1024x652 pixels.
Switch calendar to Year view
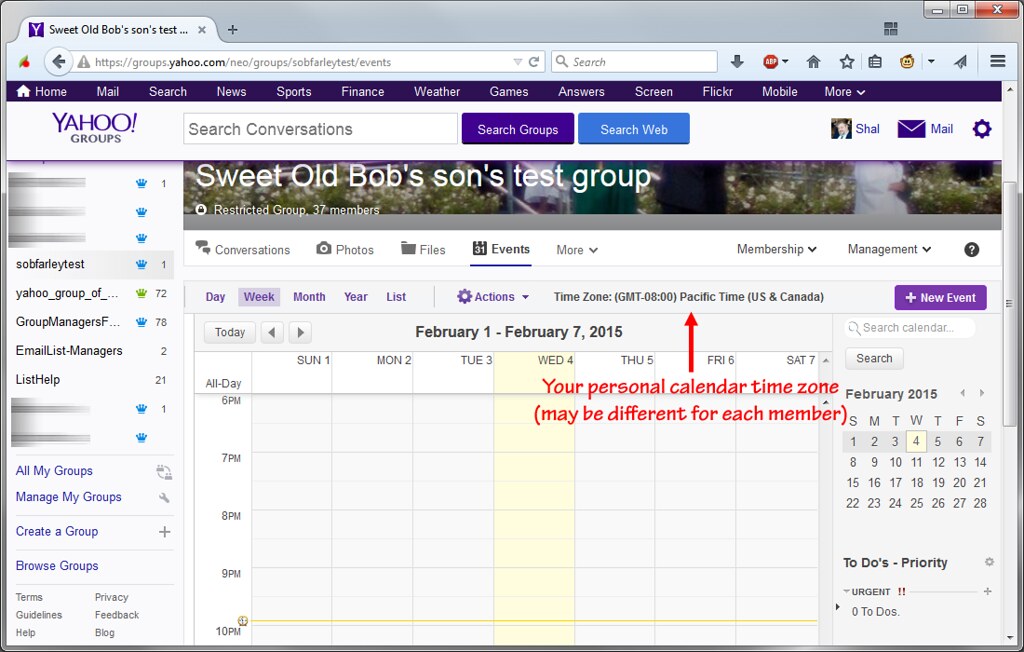[x=355, y=297]
